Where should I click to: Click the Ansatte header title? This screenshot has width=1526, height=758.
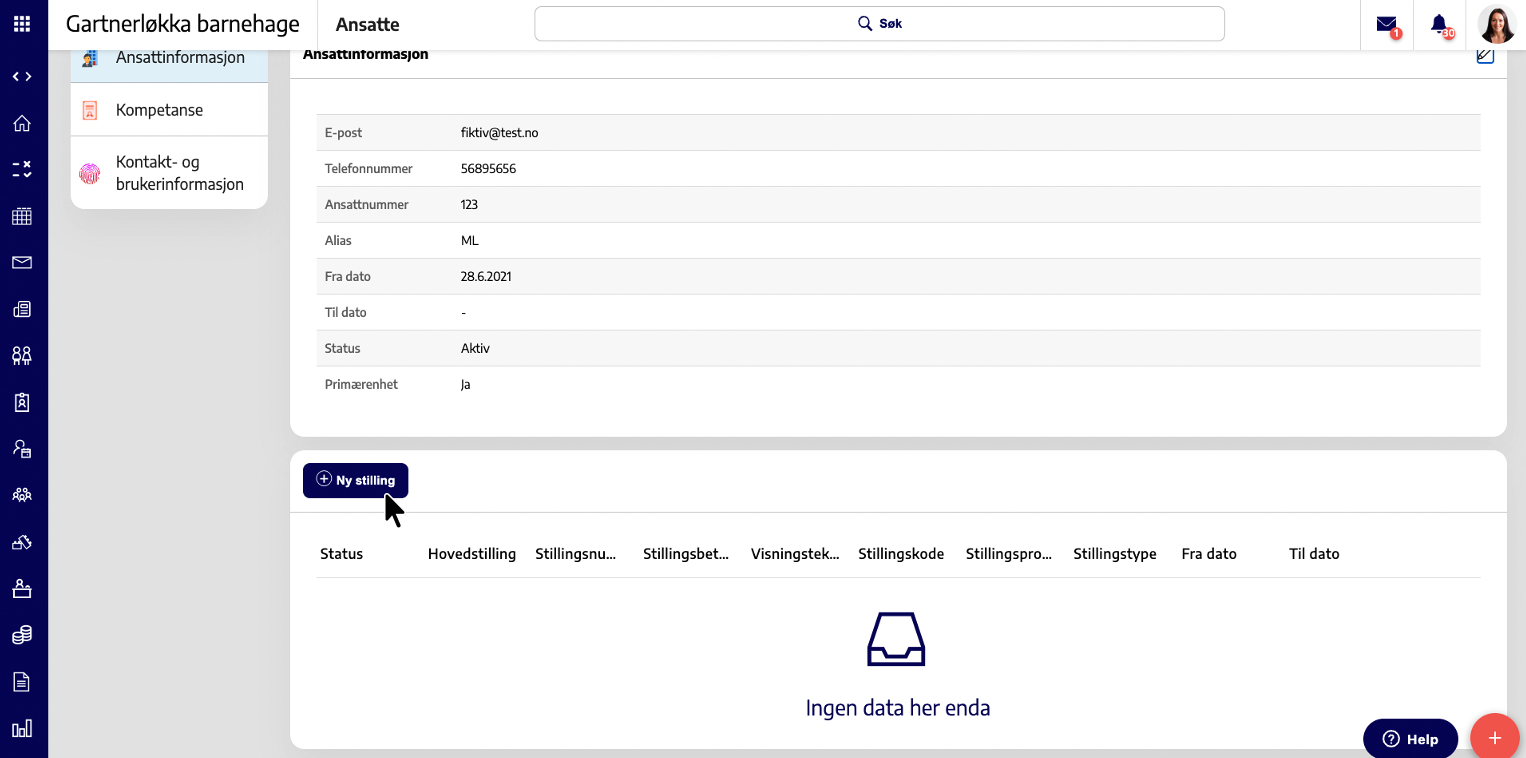click(368, 25)
